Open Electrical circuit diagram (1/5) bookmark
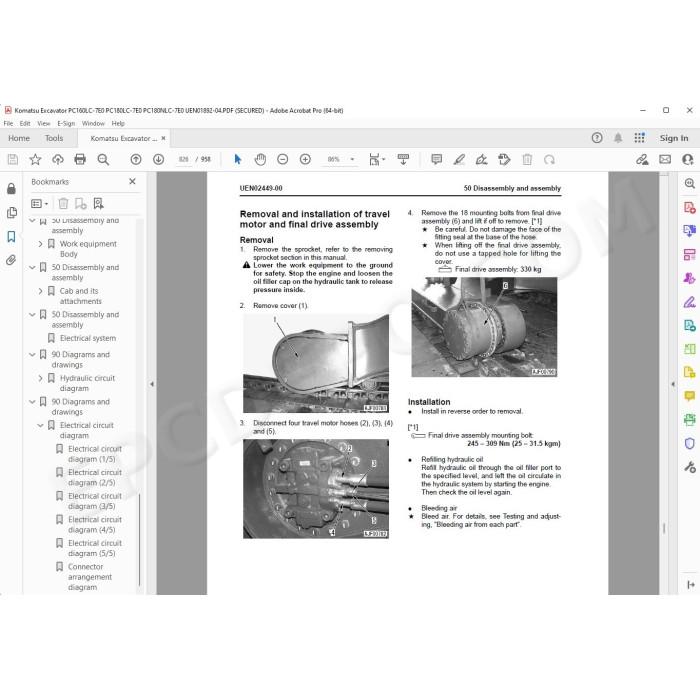The height and width of the screenshot is (700, 700). point(95,454)
